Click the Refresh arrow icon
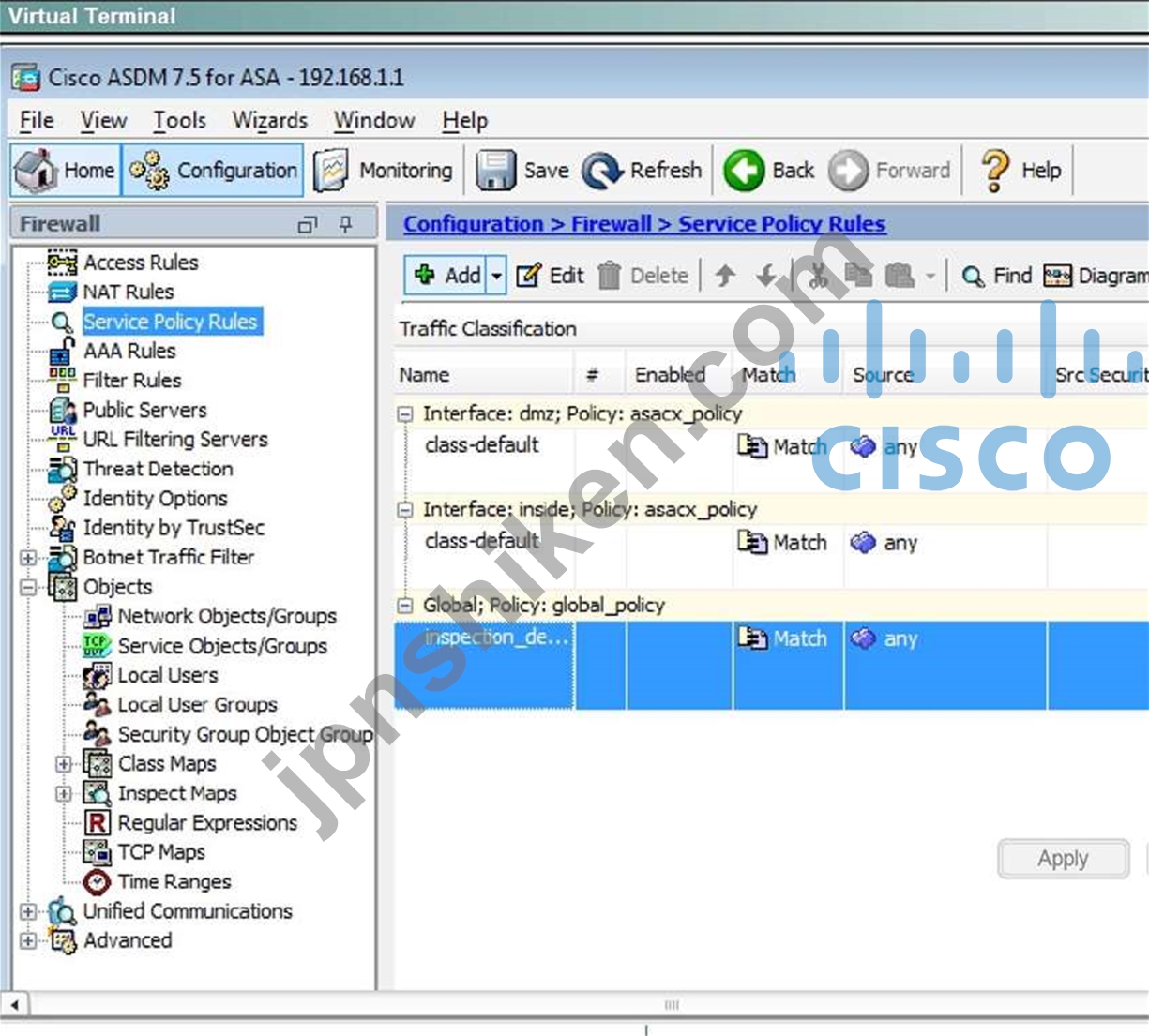 tap(602, 171)
